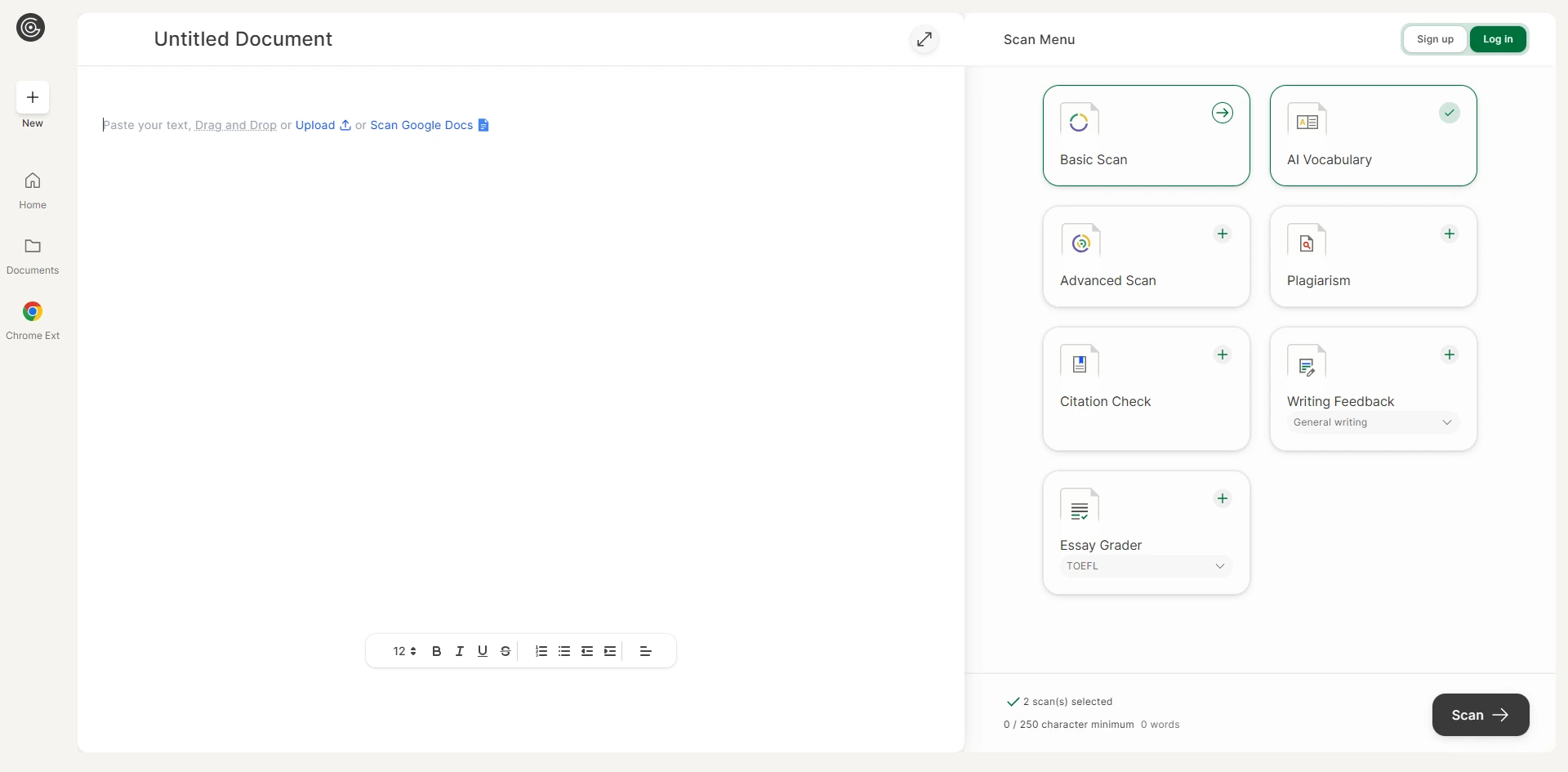The image size is (1568, 772).
Task: Click the Scan Google Docs link
Action: point(421,125)
